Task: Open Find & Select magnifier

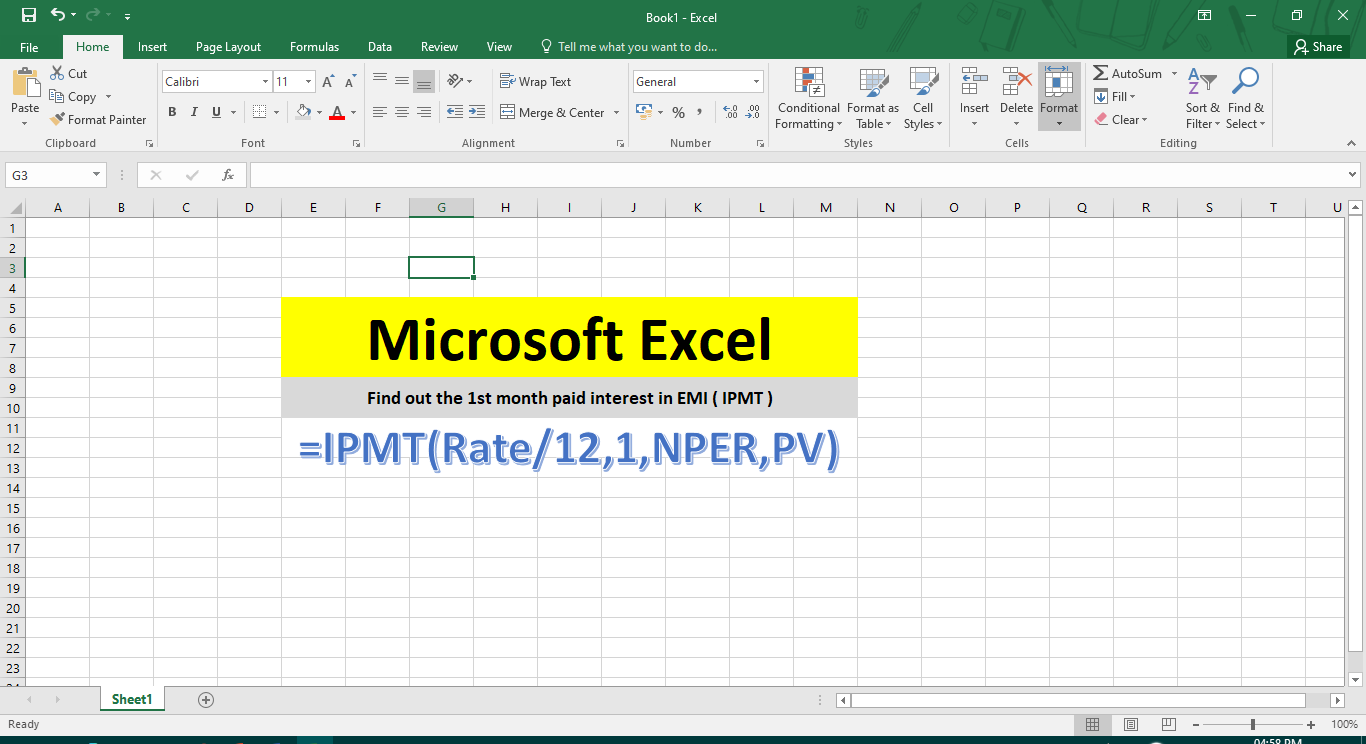Action: 1246,98
